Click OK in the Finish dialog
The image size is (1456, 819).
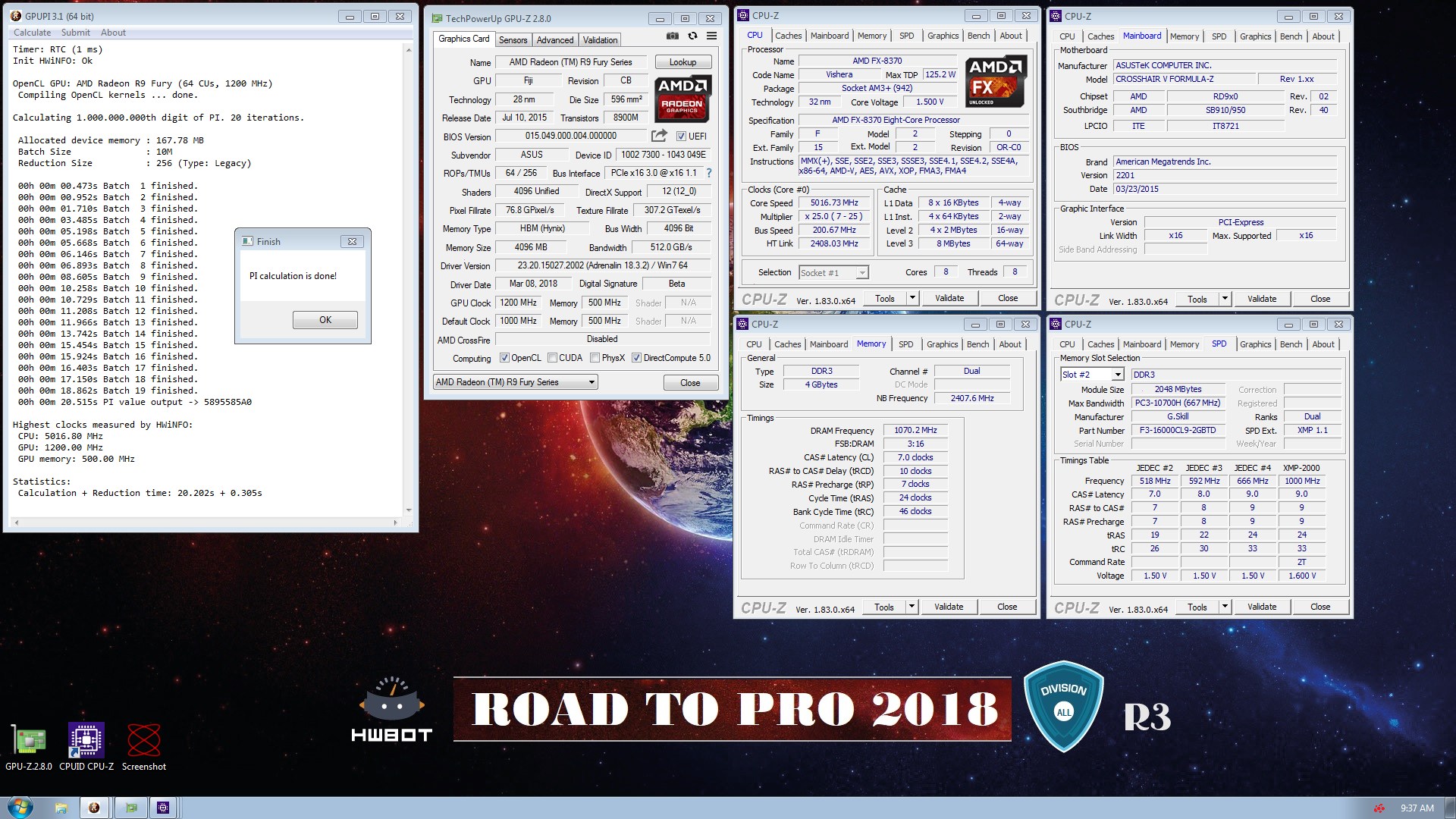pos(325,320)
